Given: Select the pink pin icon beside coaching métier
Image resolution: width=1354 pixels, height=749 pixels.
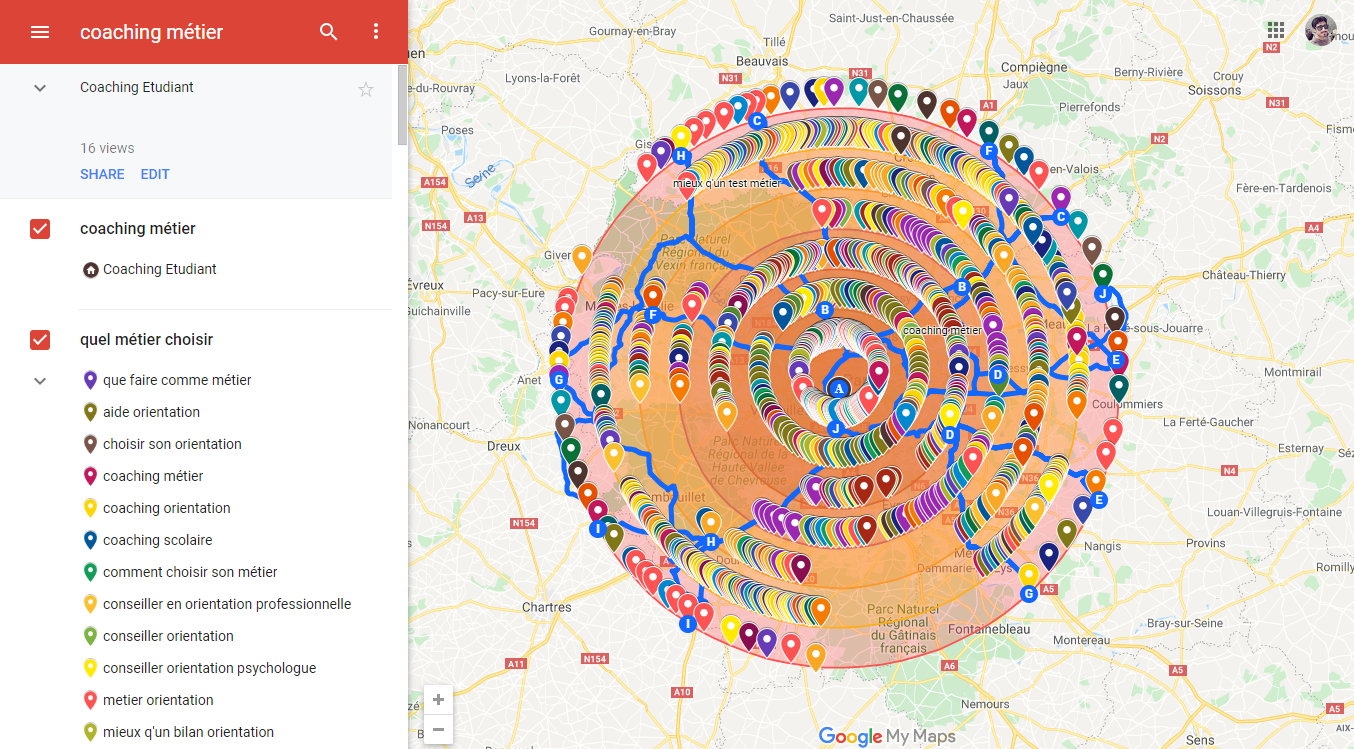Looking at the screenshot, I should [x=91, y=475].
